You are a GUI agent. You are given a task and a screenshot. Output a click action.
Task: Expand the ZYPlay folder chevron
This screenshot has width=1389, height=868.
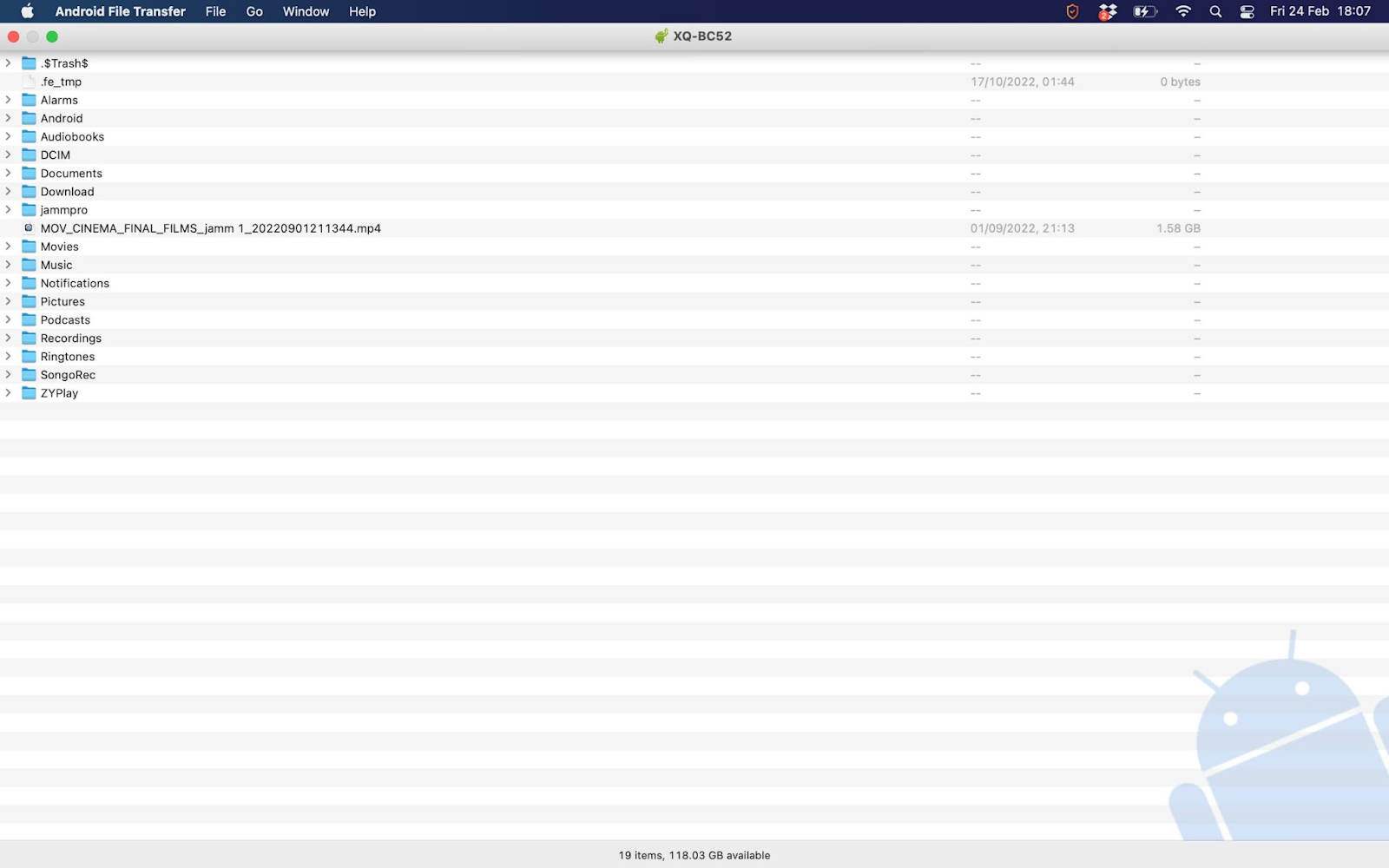[x=9, y=392]
